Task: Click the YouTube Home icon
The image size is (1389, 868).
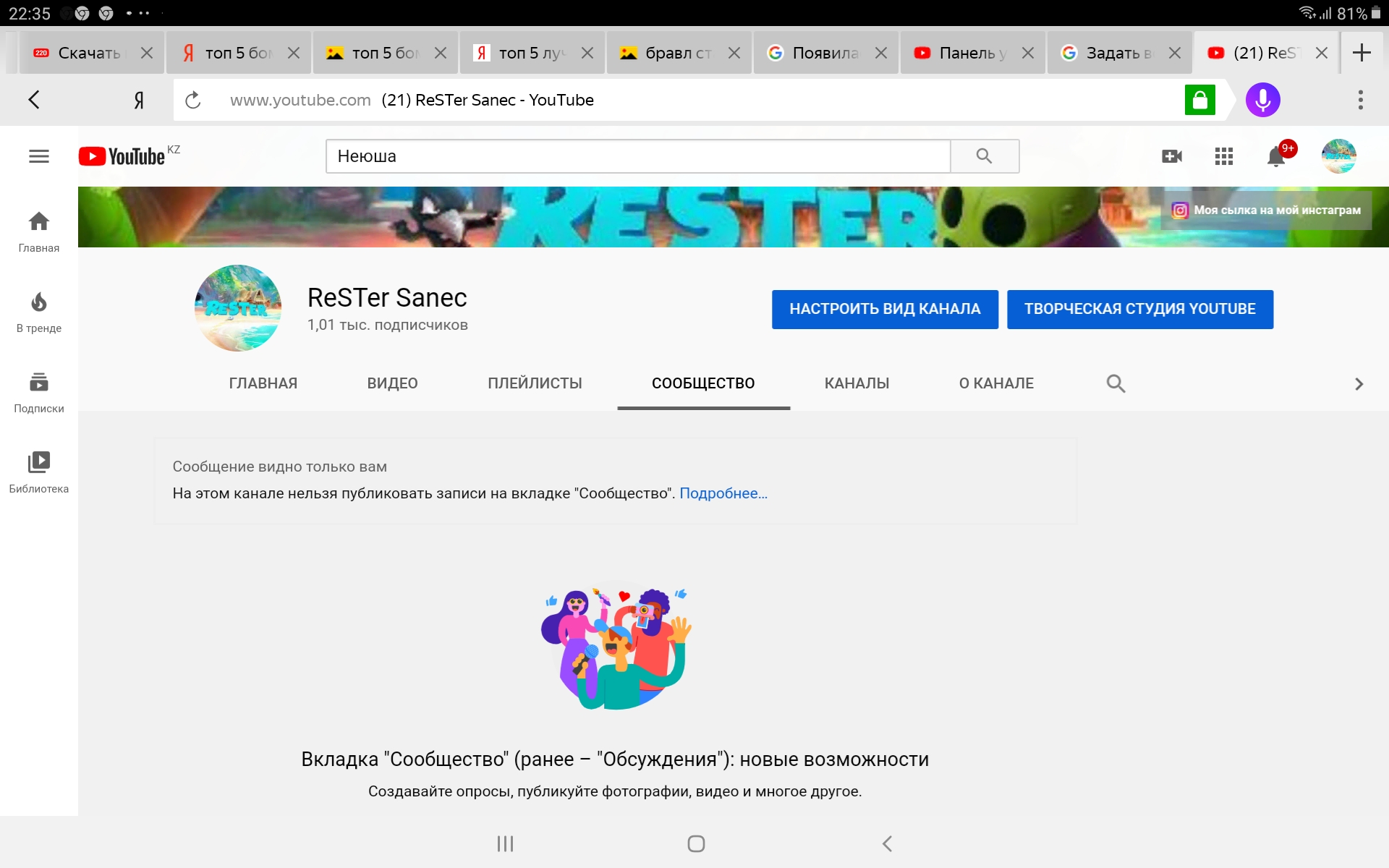Action: 38,221
